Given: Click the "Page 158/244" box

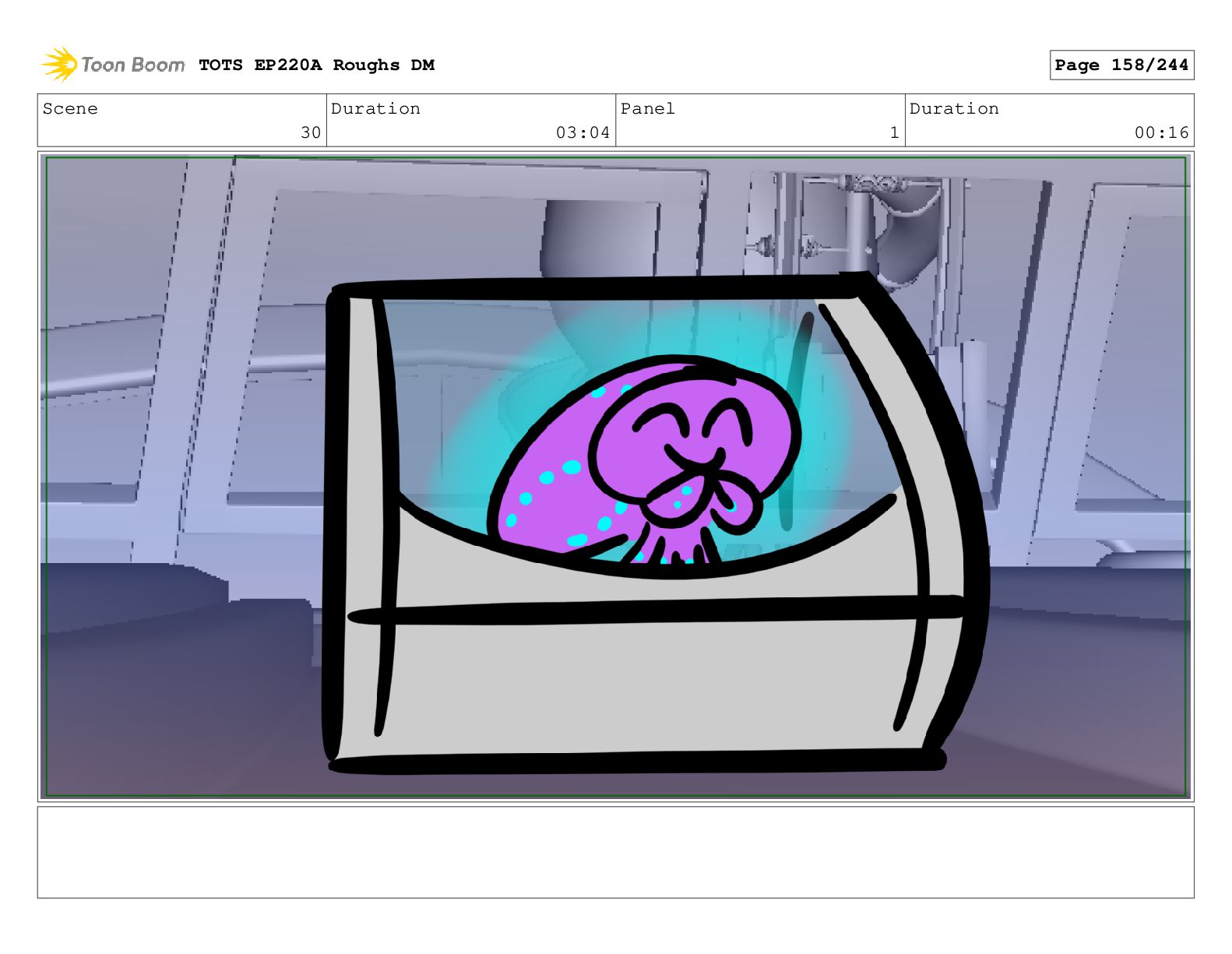Looking at the screenshot, I should (x=1121, y=65).
